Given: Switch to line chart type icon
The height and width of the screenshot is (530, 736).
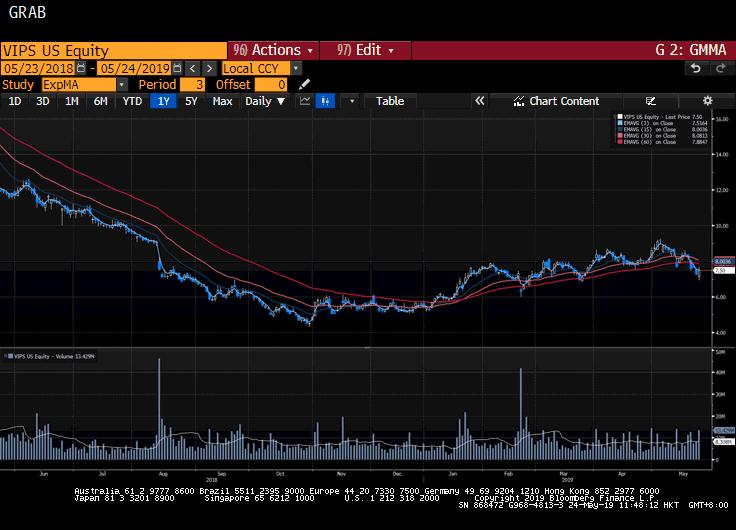Looking at the screenshot, I should (305, 101).
